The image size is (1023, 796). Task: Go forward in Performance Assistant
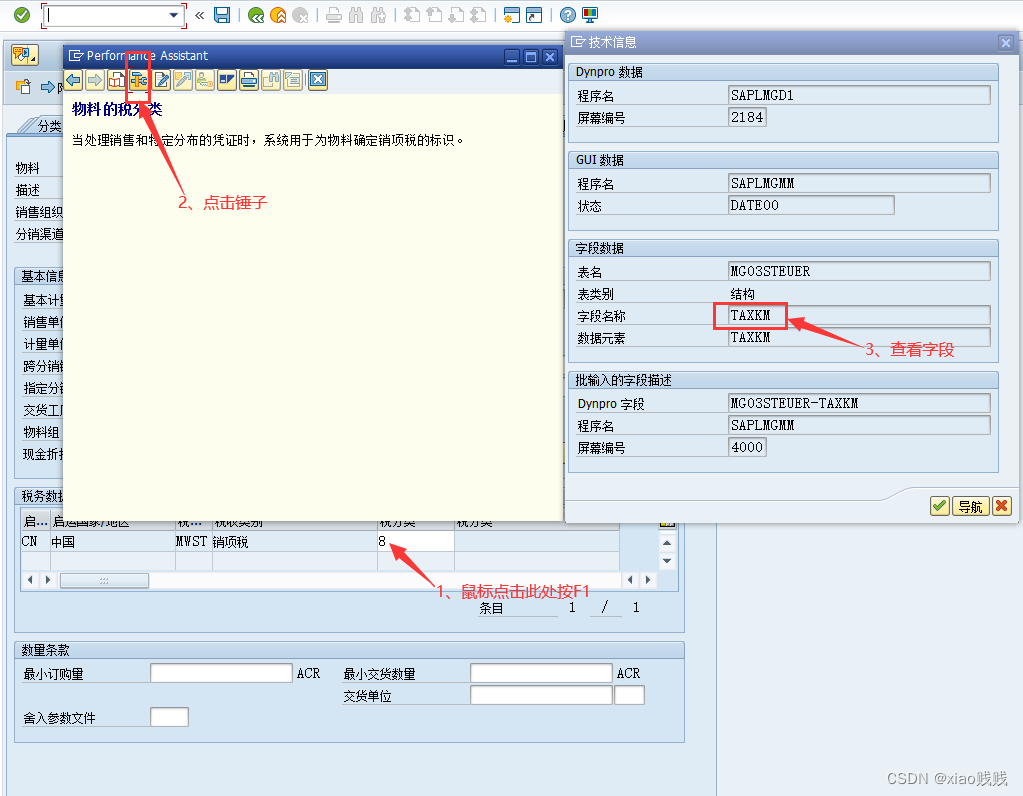[x=95, y=80]
